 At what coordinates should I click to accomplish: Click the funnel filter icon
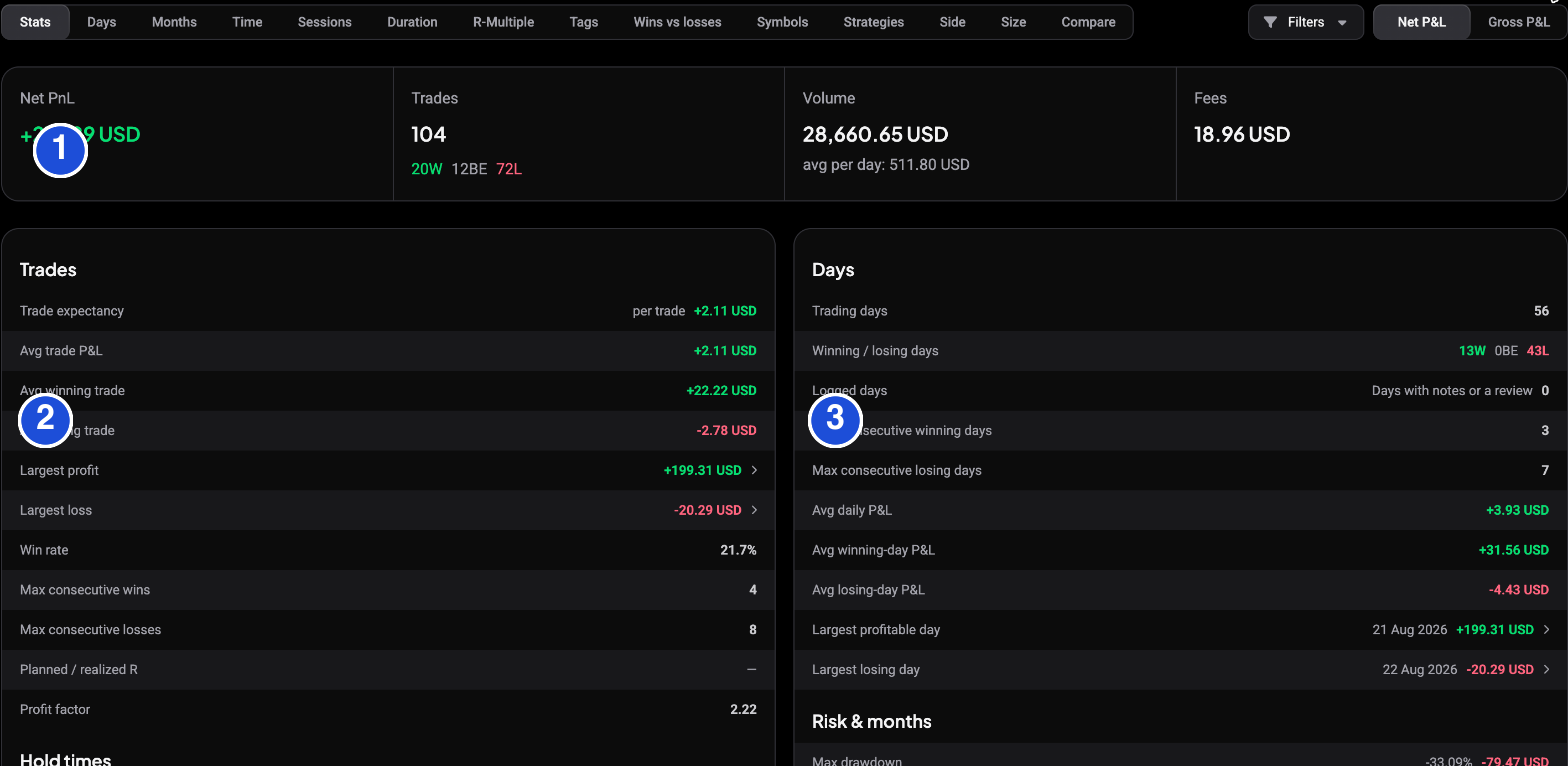[x=1270, y=22]
